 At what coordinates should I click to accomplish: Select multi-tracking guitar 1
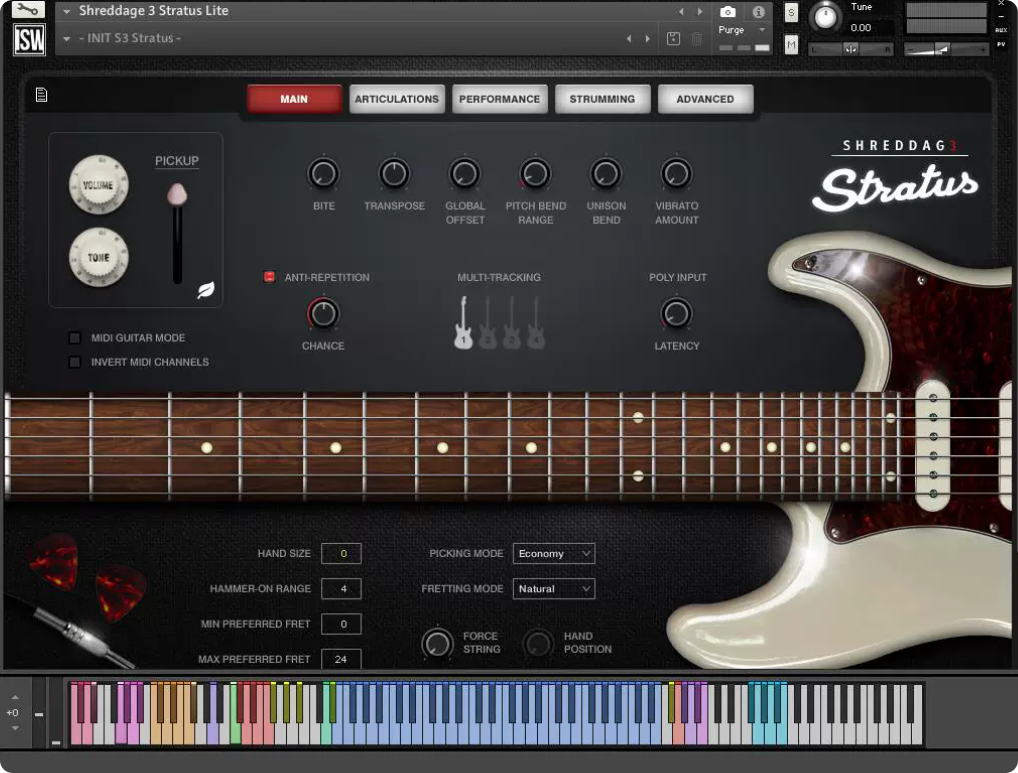(463, 323)
